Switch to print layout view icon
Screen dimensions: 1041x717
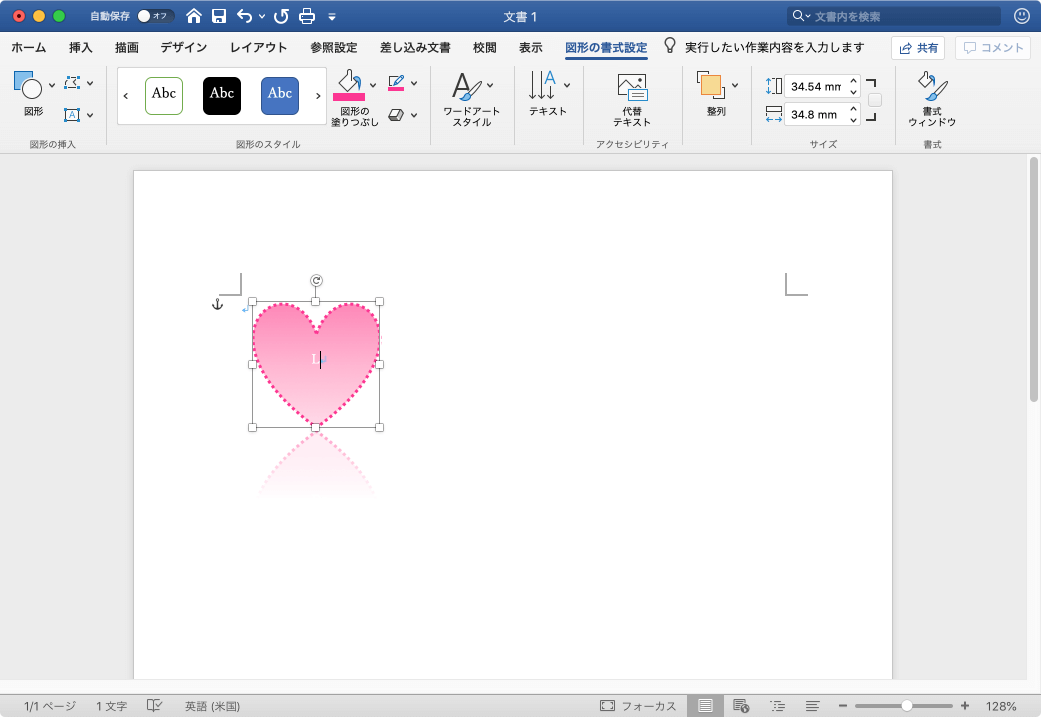705,706
